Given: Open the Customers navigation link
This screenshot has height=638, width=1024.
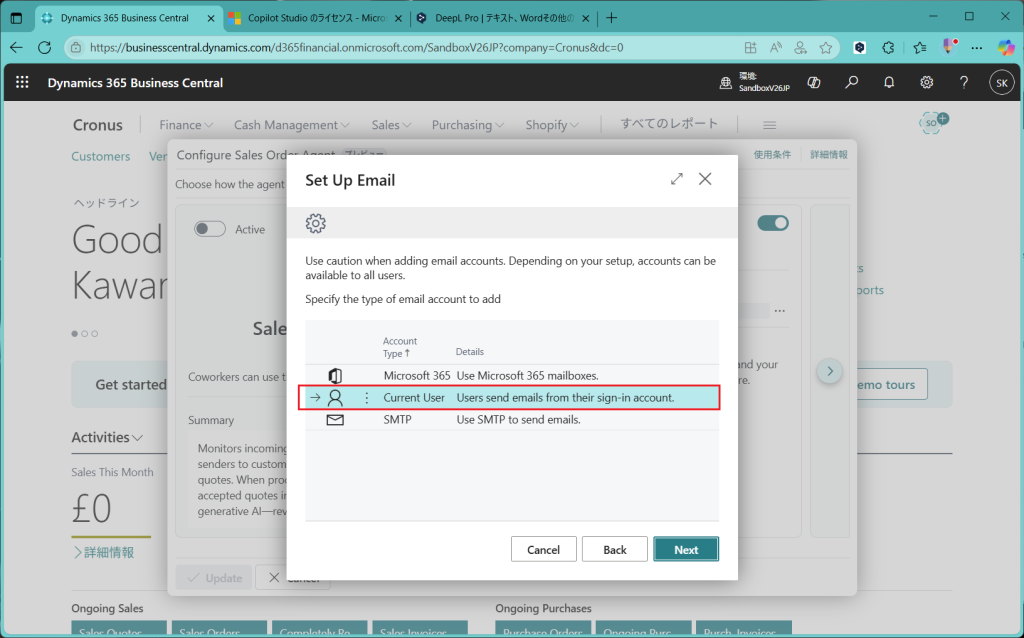Looking at the screenshot, I should (101, 156).
